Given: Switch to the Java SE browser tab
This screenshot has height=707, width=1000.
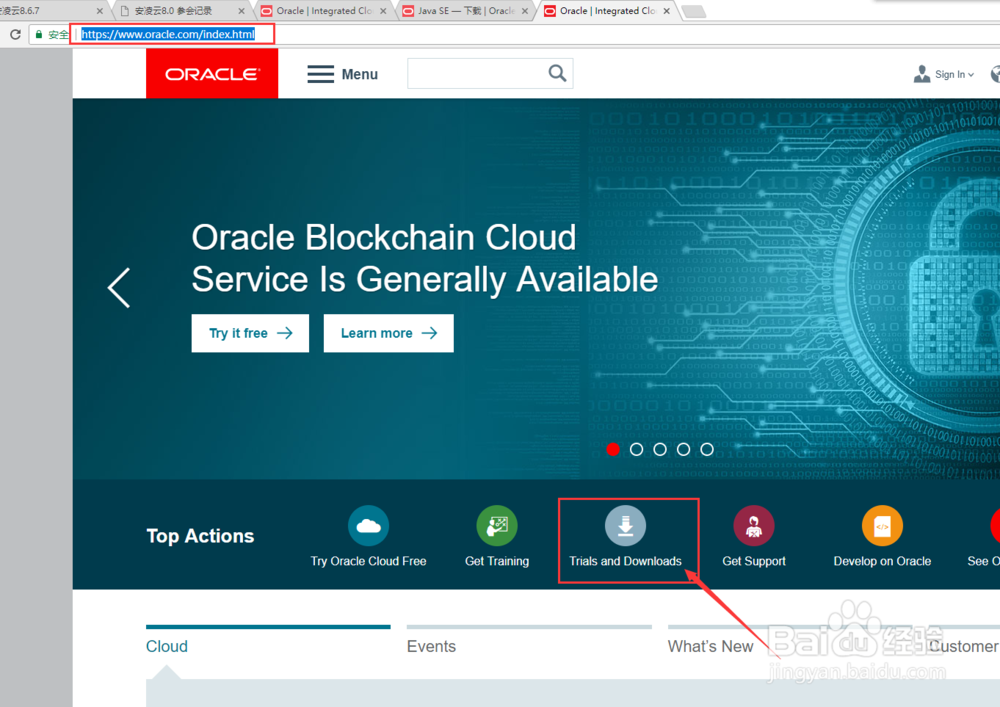Looking at the screenshot, I should point(466,11).
